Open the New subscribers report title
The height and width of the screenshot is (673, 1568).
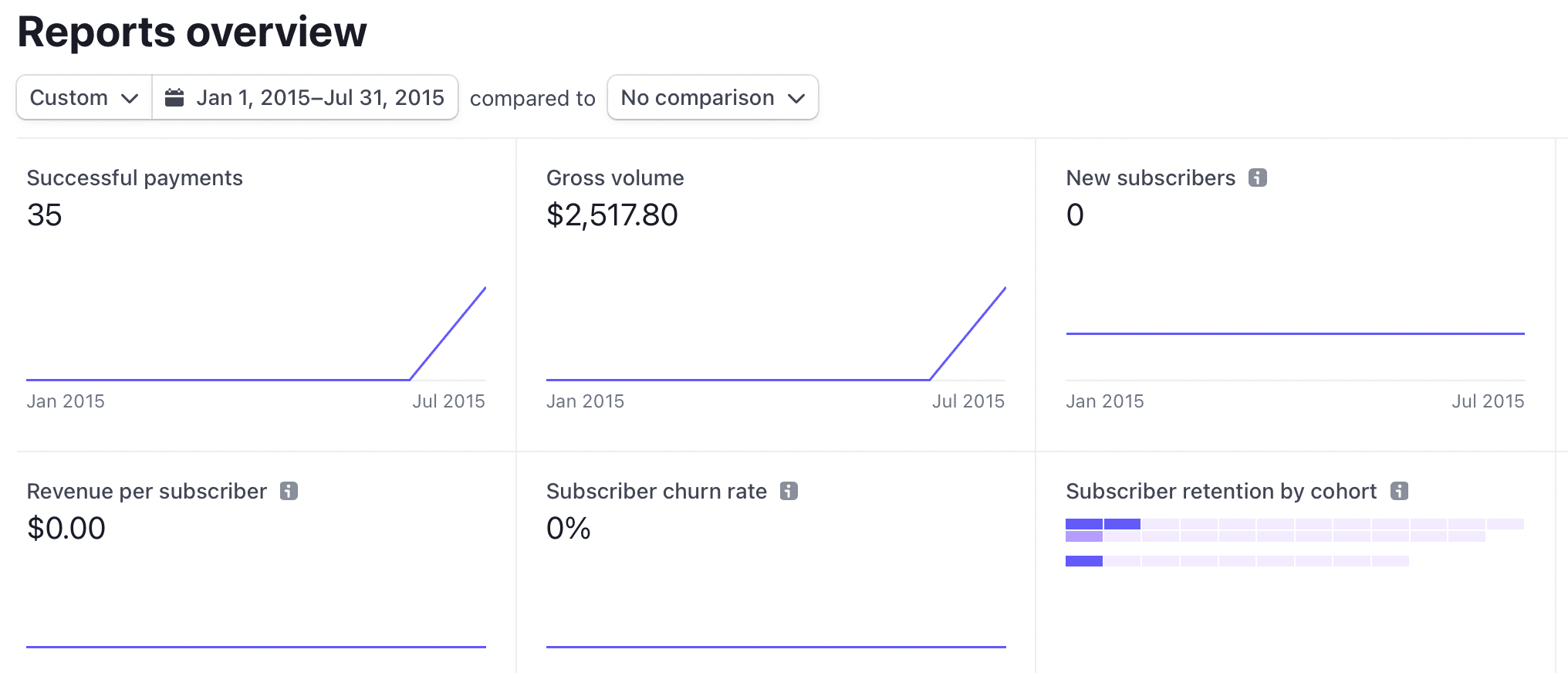point(1150,178)
